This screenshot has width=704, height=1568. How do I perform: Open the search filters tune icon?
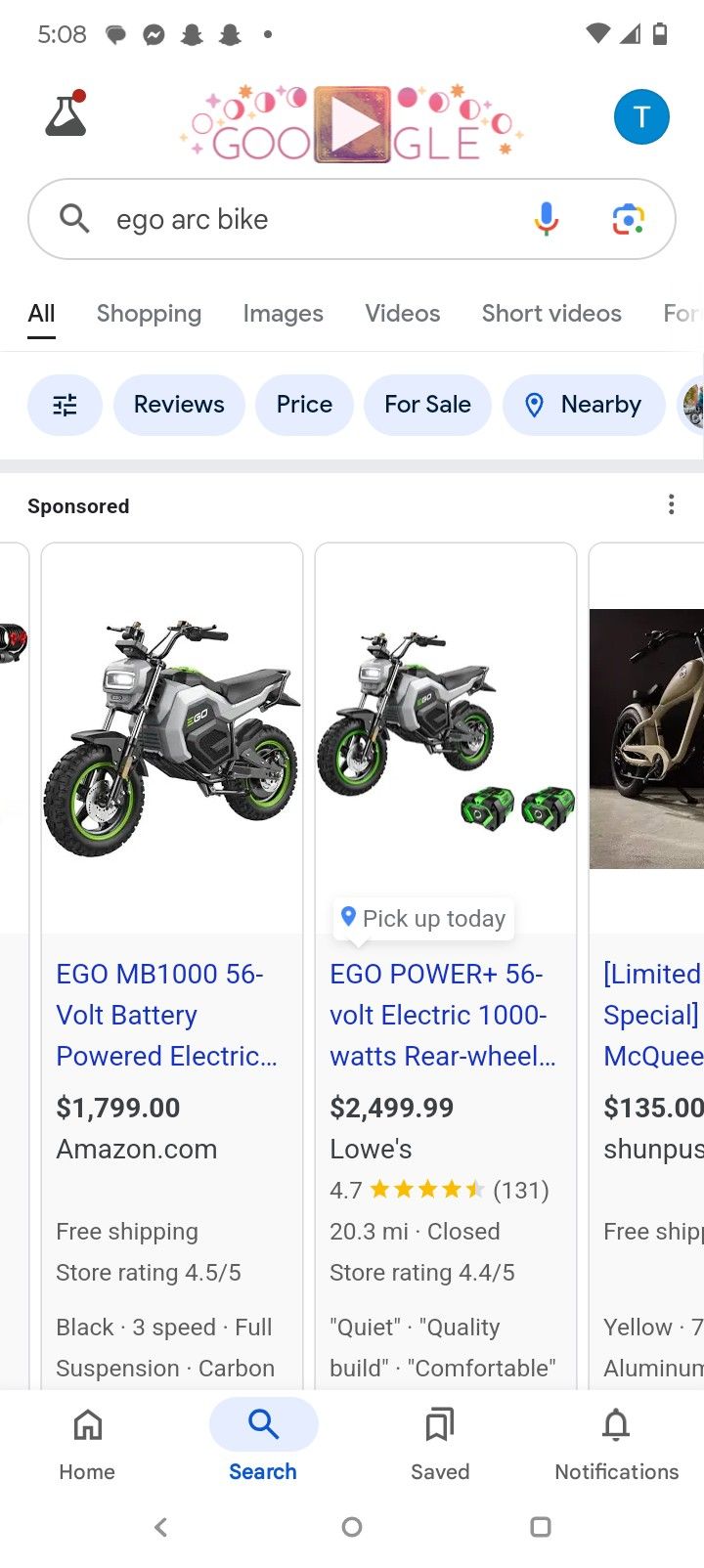tap(65, 405)
